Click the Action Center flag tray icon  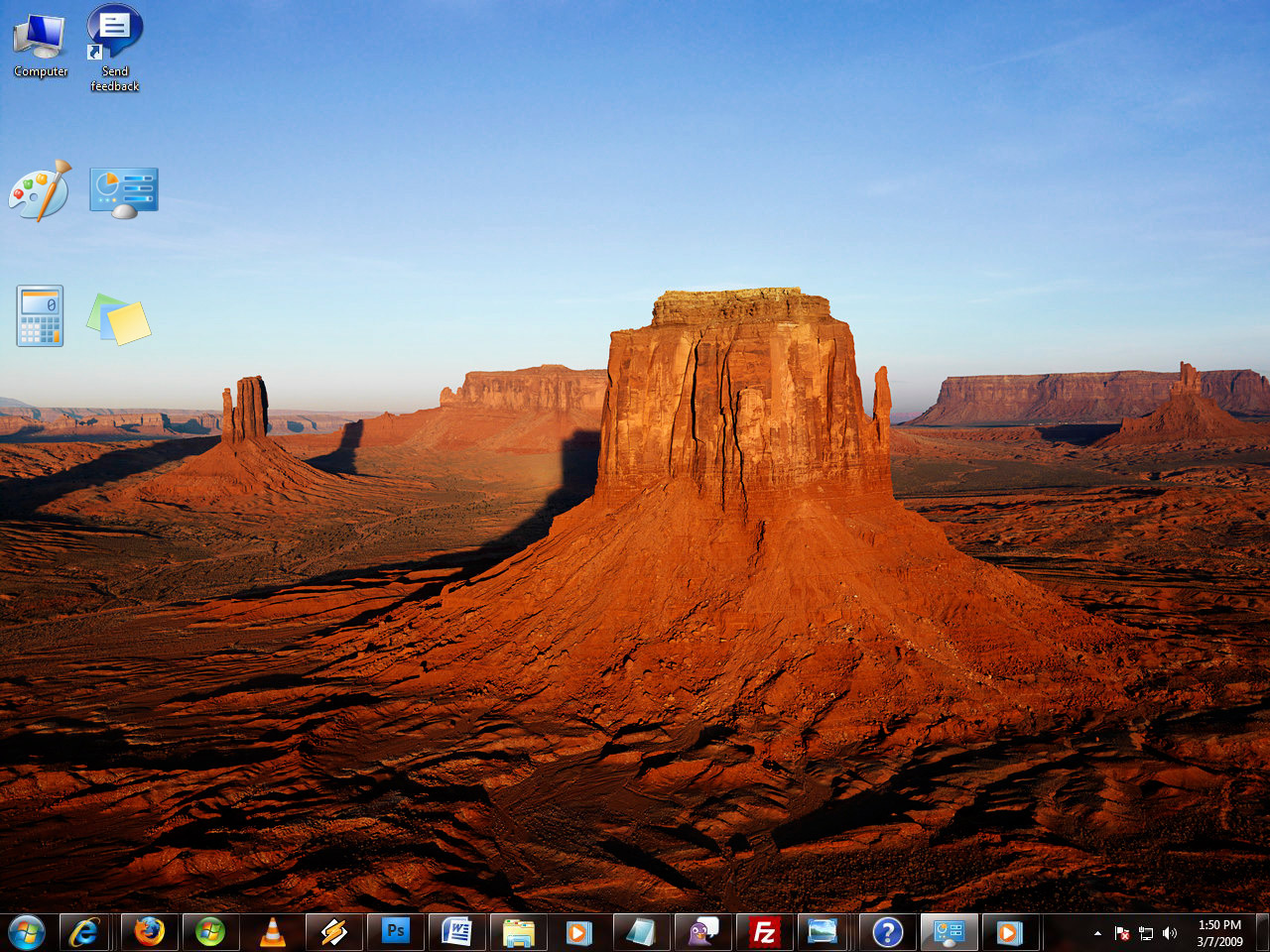(x=1122, y=933)
